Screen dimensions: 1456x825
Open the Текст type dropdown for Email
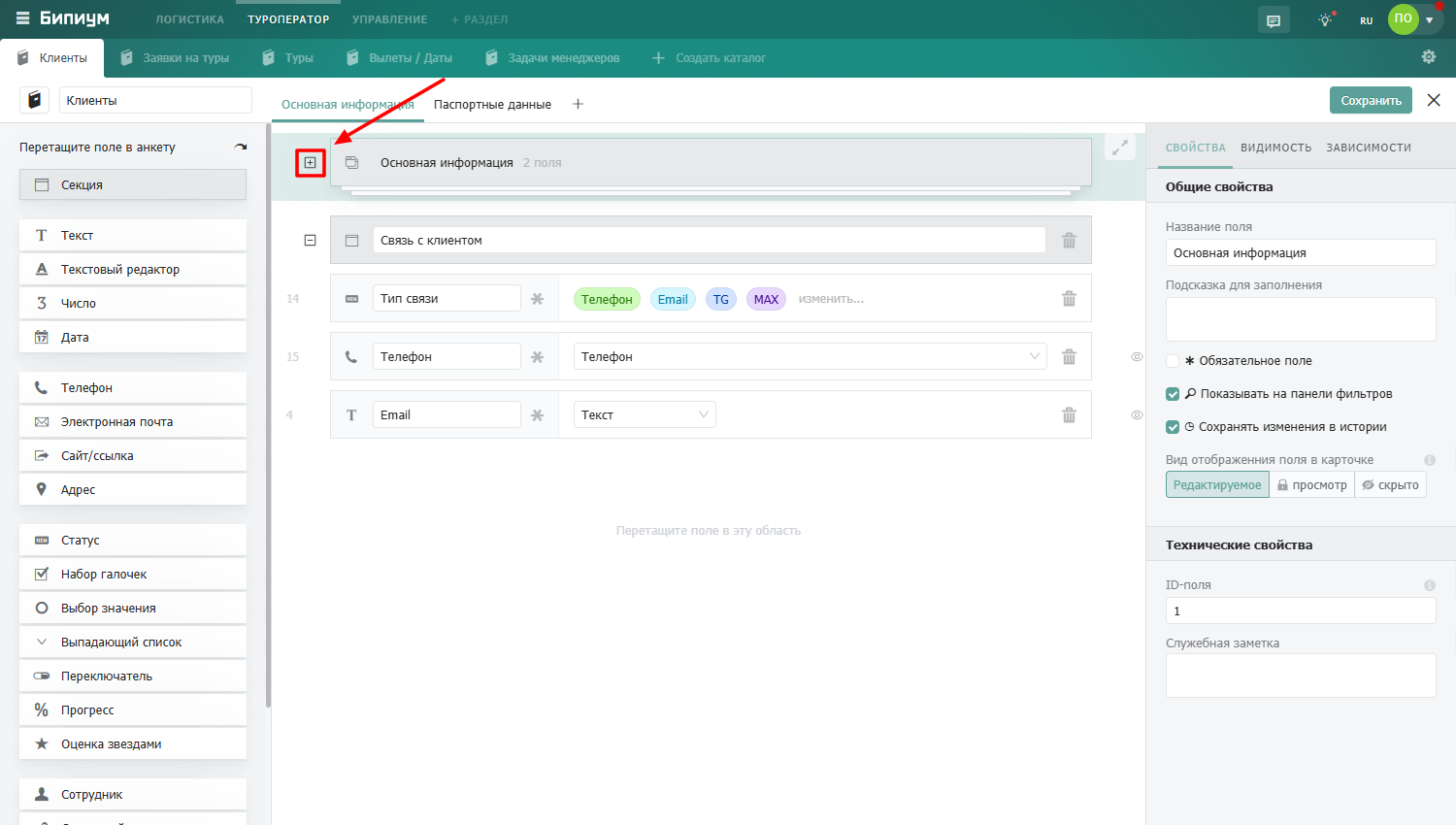[645, 414]
